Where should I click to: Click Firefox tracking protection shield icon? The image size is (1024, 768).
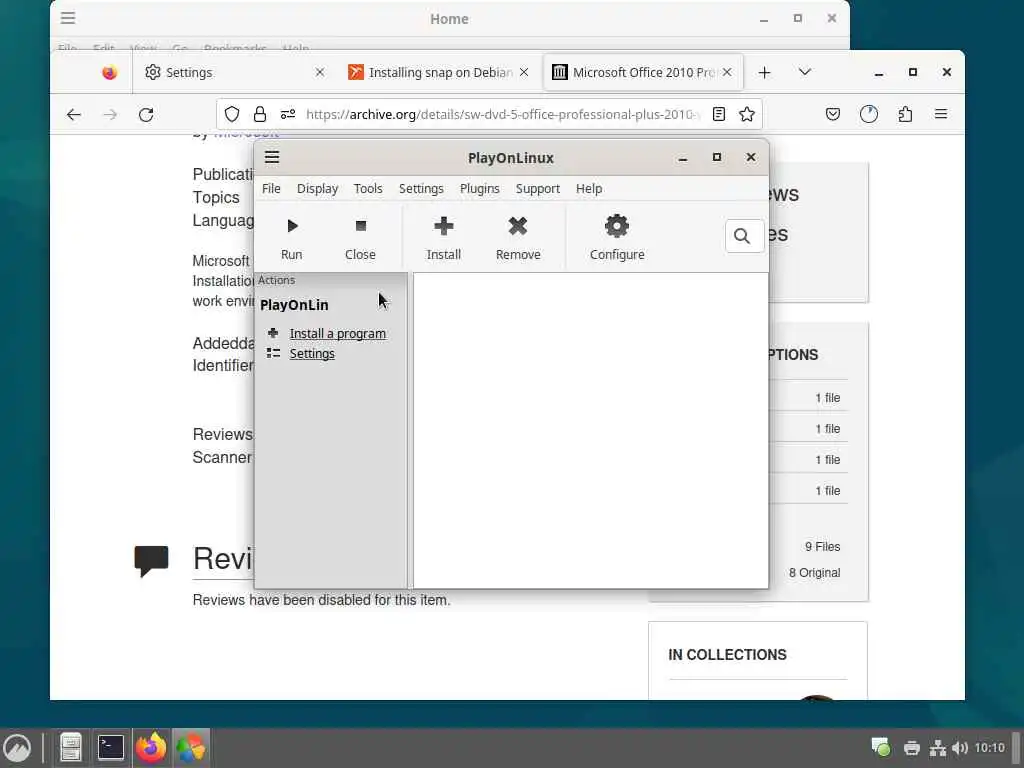coord(232,114)
